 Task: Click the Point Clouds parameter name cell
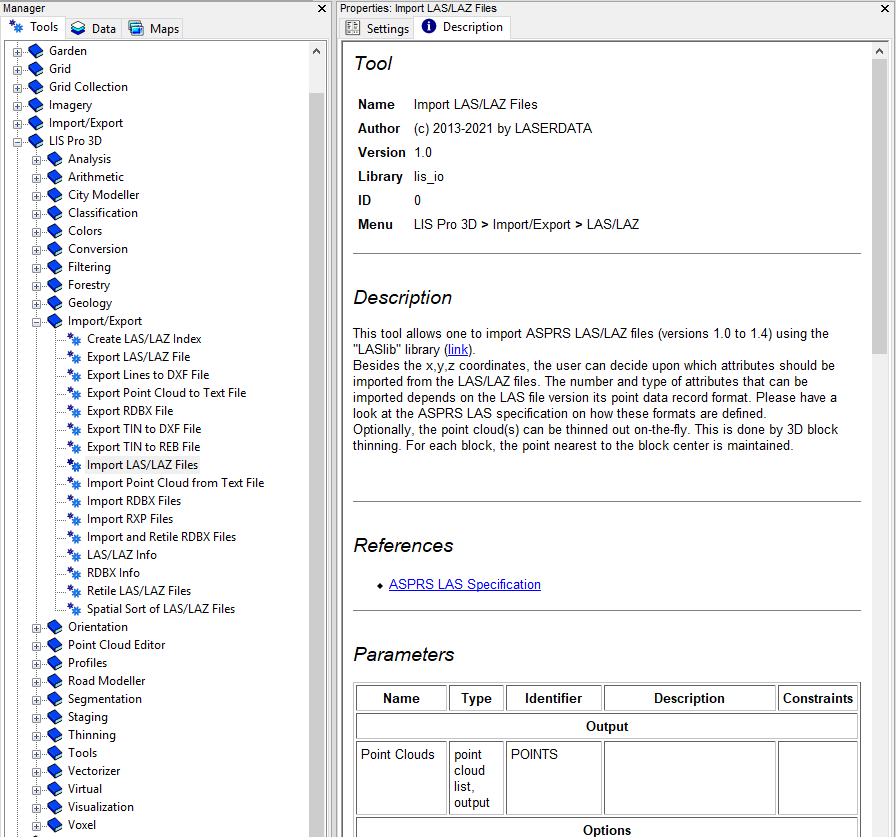tap(401, 778)
